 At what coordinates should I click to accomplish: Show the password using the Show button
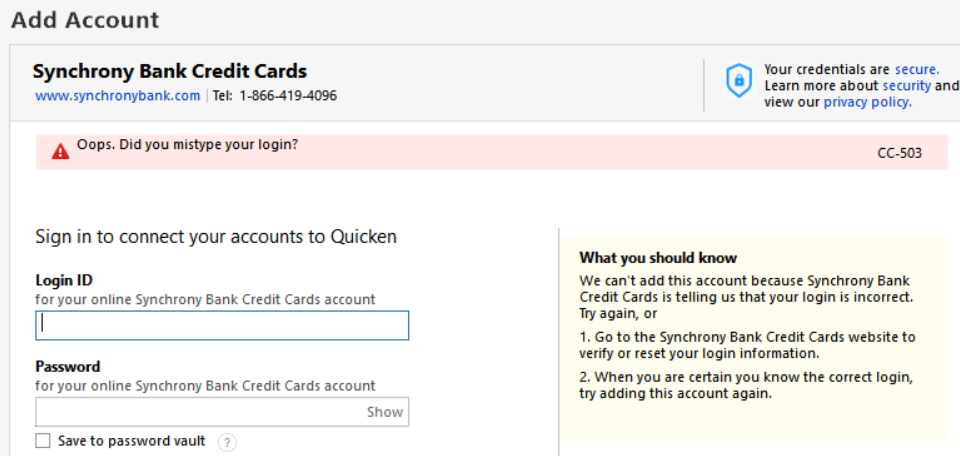coord(385,412)
